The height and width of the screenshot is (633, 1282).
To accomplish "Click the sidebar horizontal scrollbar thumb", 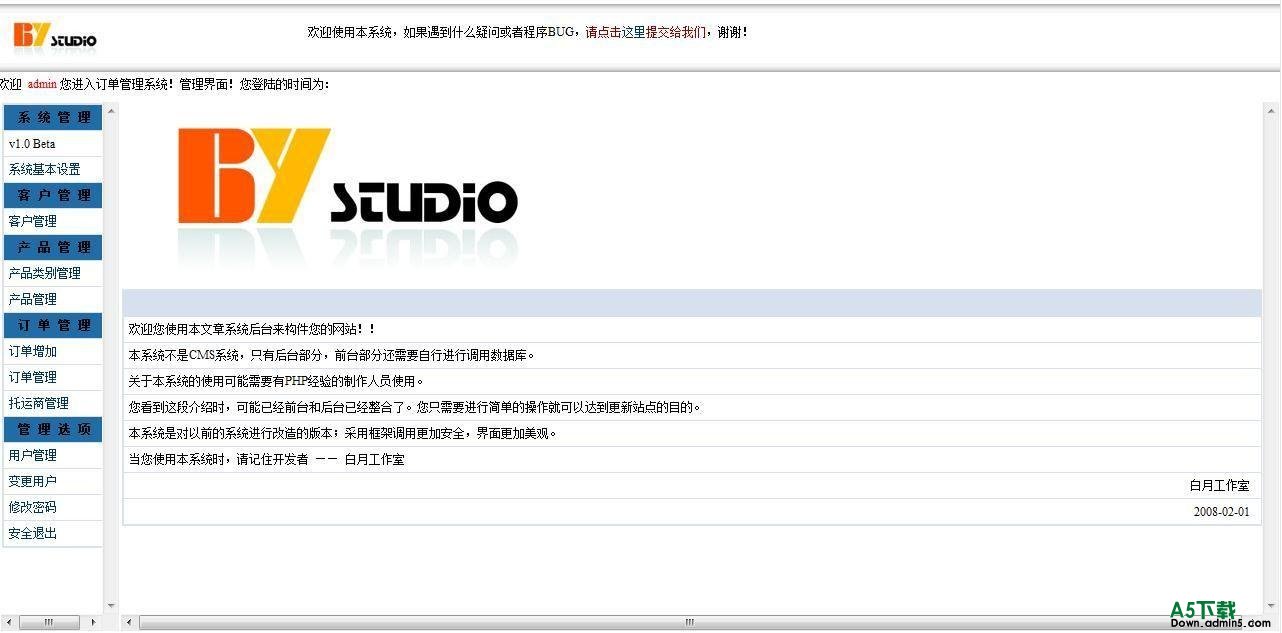I will click(x=49, y=622).
